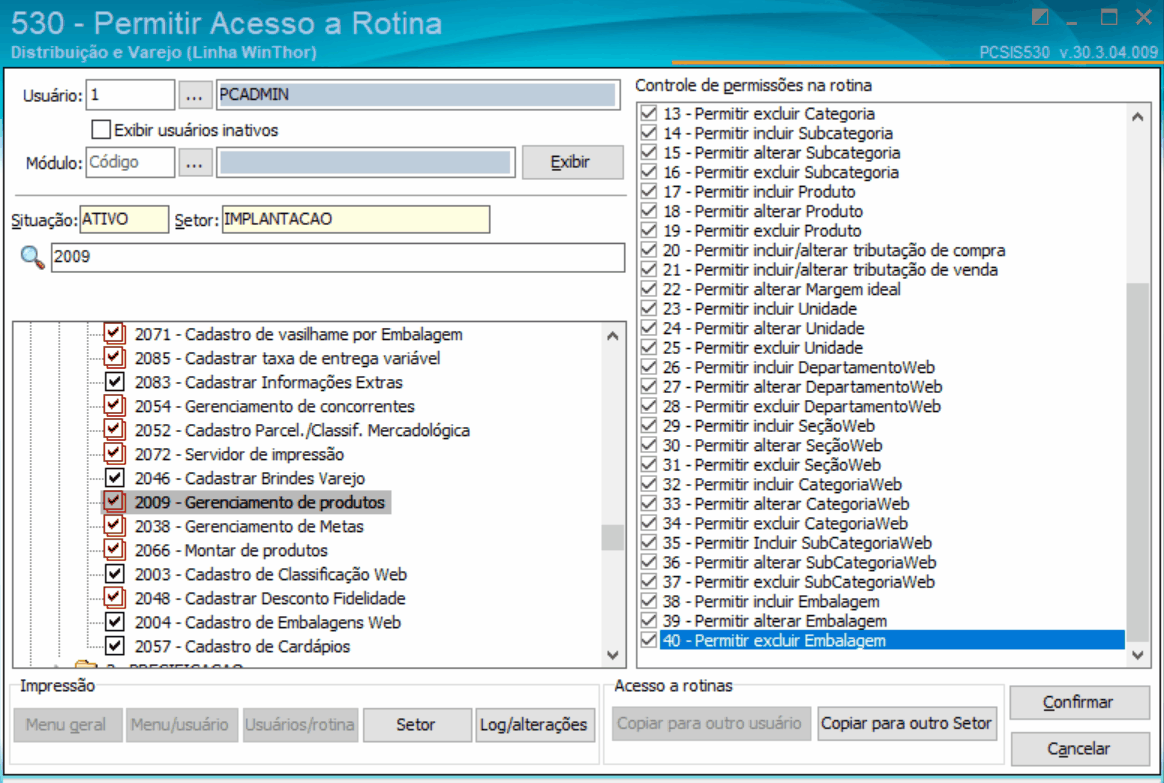Uncheck permission 26 Permitir incluir DepartamentoWeb
Viewport: 1164px width, 783px height.
pos(649,367)
